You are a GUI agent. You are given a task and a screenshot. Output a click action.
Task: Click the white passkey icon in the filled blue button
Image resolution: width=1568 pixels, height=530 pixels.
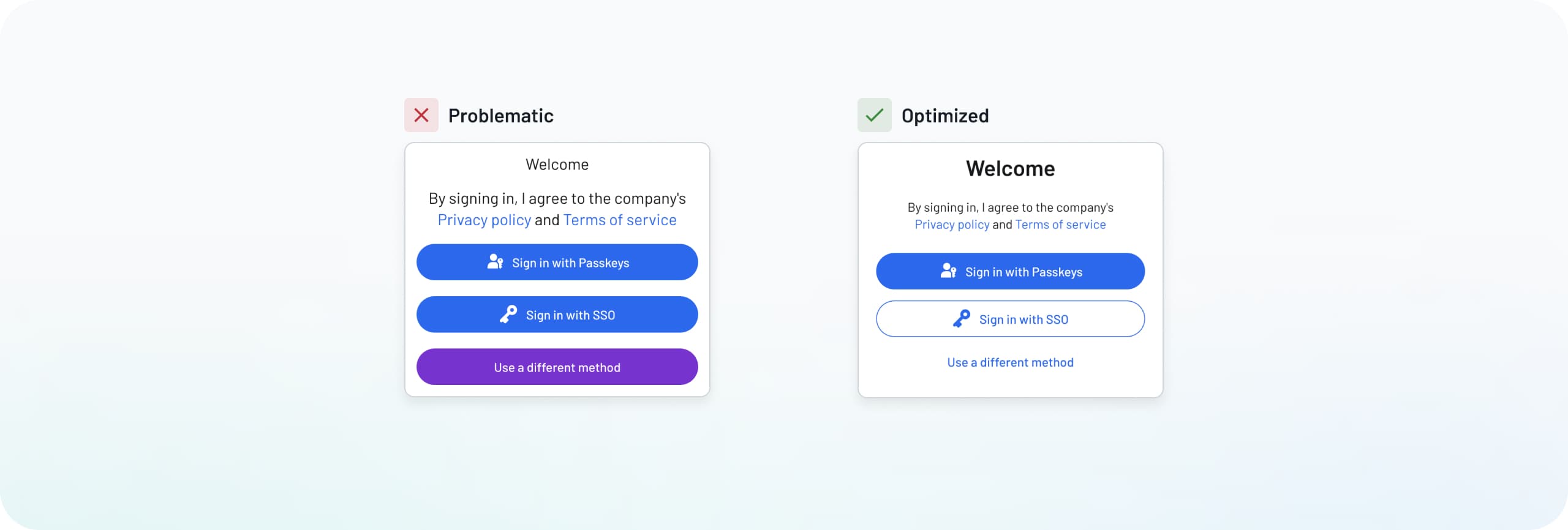947,271
